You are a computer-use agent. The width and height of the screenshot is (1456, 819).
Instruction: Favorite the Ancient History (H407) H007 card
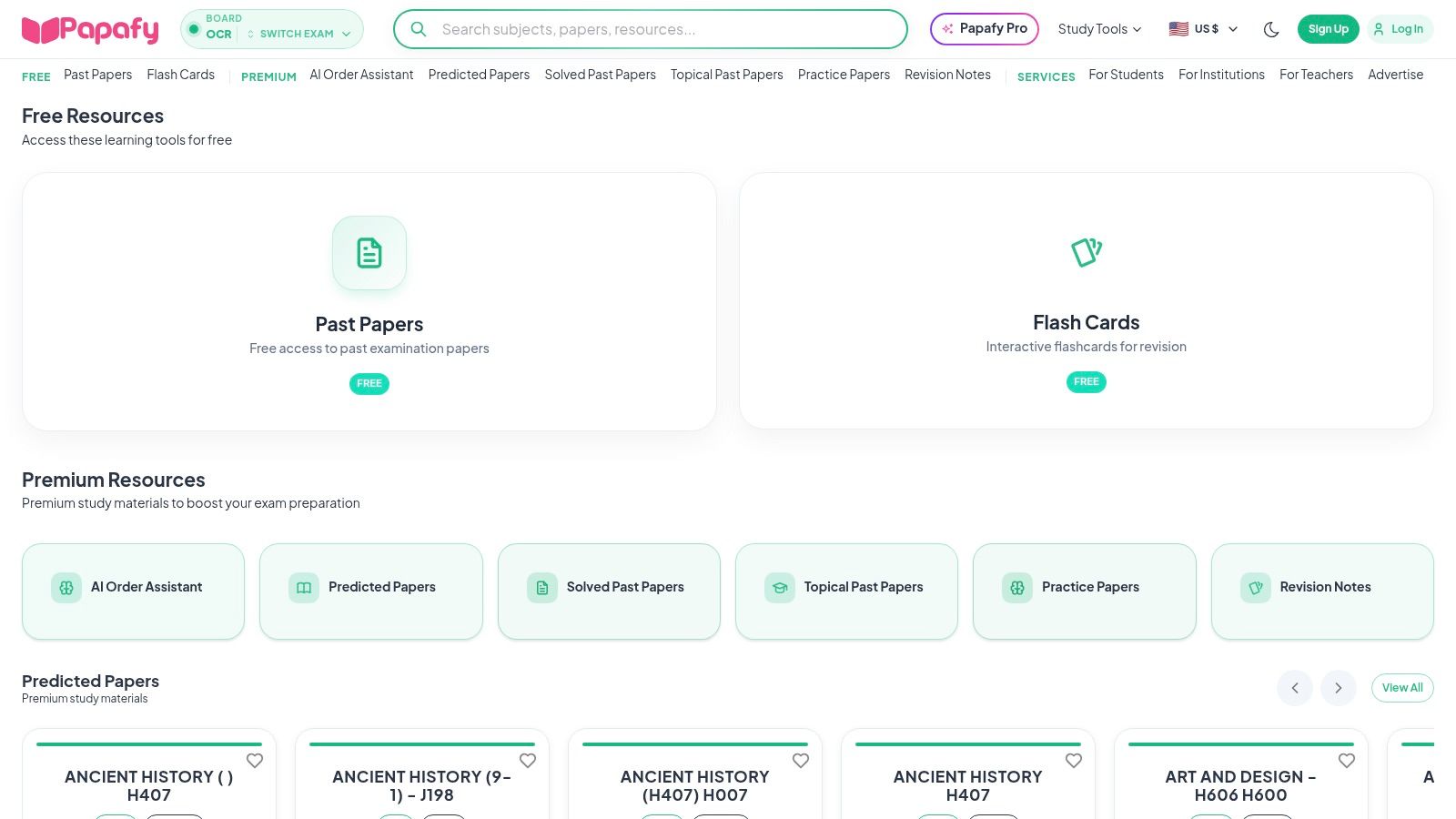click(x=801, y=761)
